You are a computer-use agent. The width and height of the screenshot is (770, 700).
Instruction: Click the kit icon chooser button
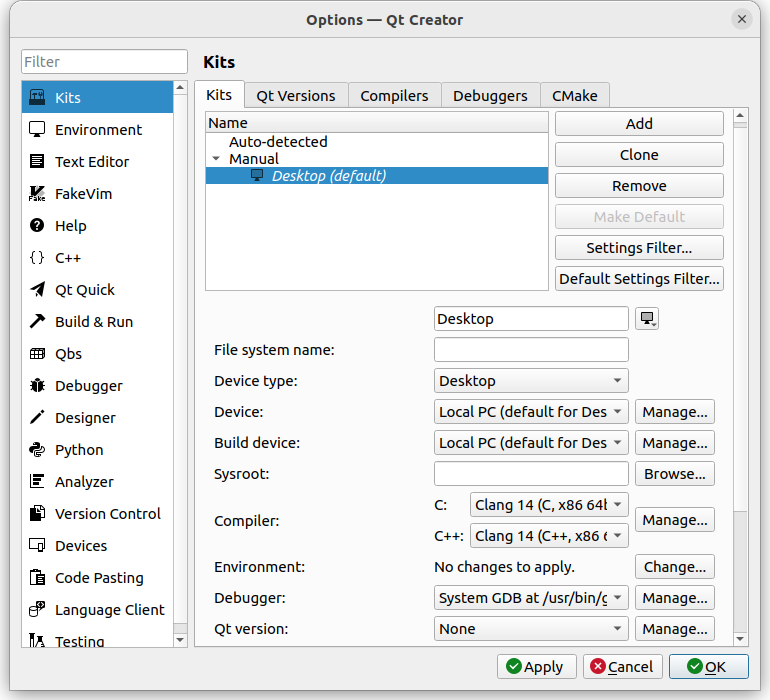point(647,319)
